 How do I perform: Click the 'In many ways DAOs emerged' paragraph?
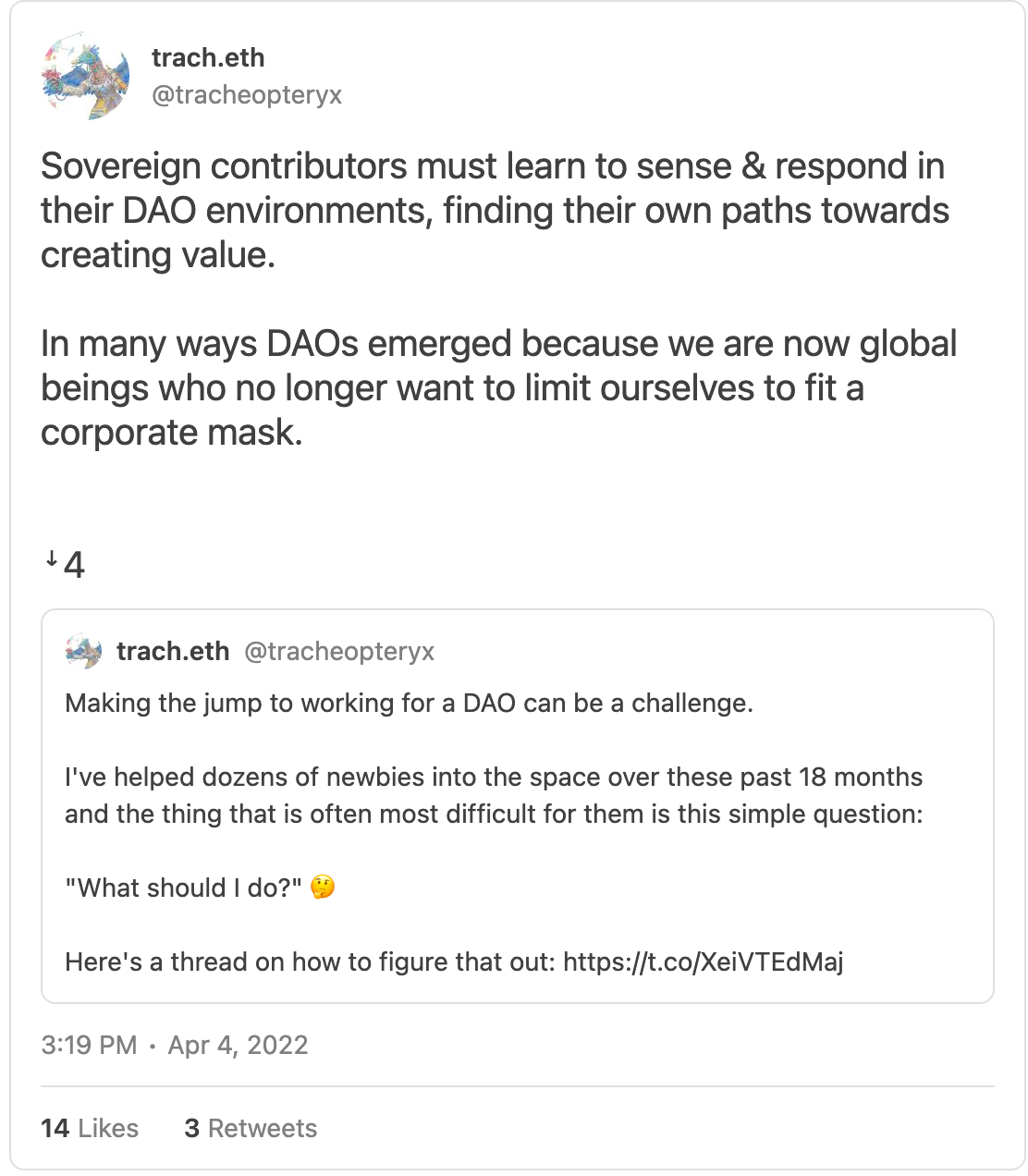498,388
